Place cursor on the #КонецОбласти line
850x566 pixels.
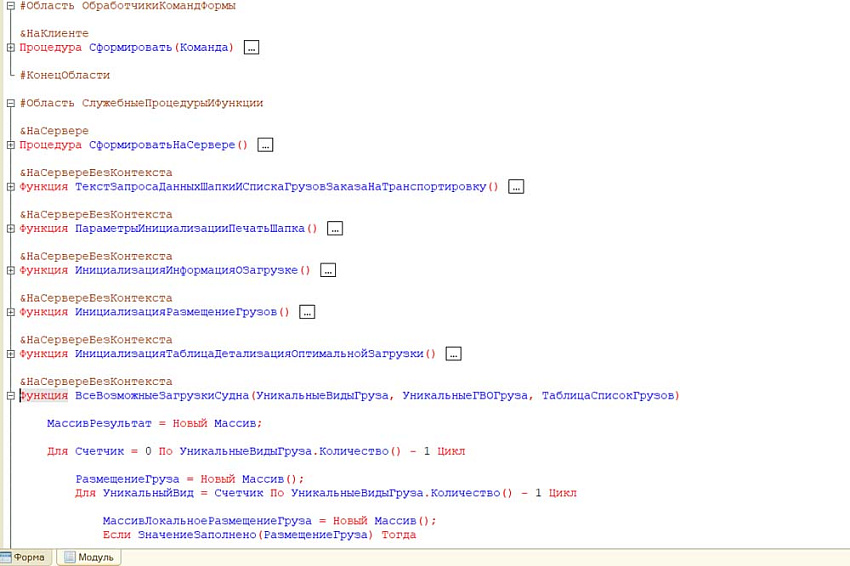tap(64, 75)
